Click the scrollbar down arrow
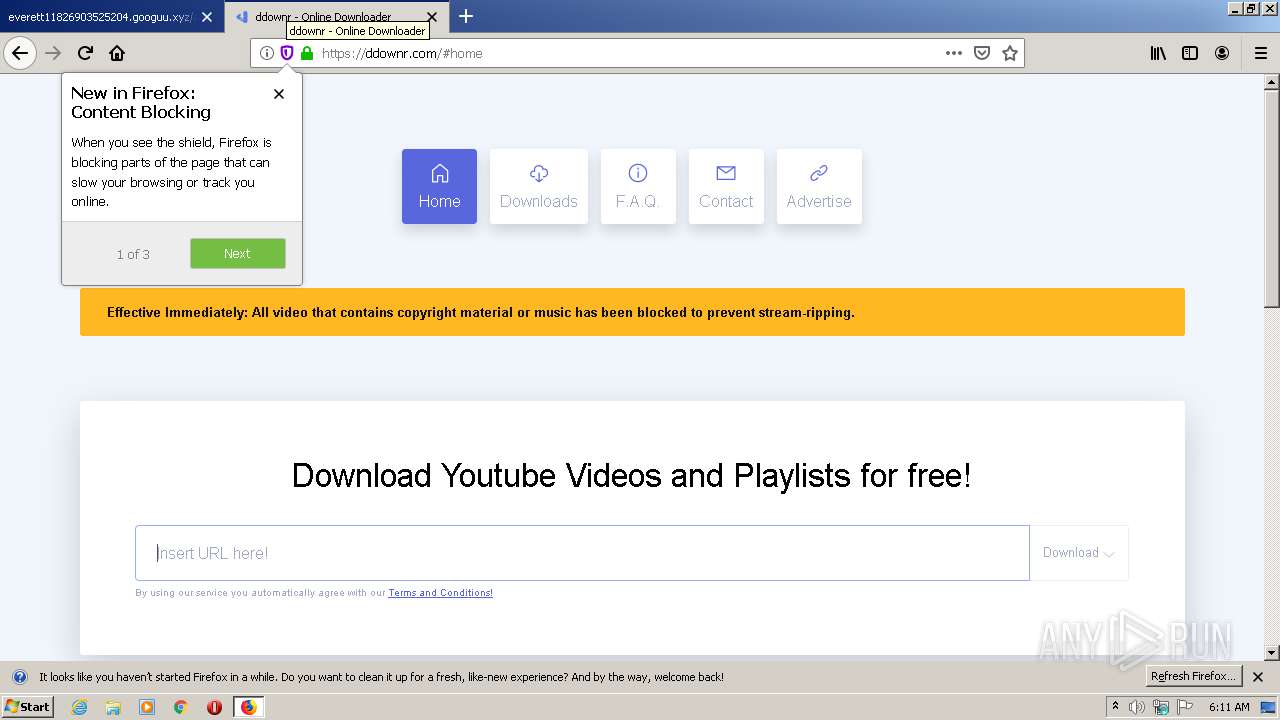The image size is (1280, 720). pyautogui.click(x=1272, y=653)
